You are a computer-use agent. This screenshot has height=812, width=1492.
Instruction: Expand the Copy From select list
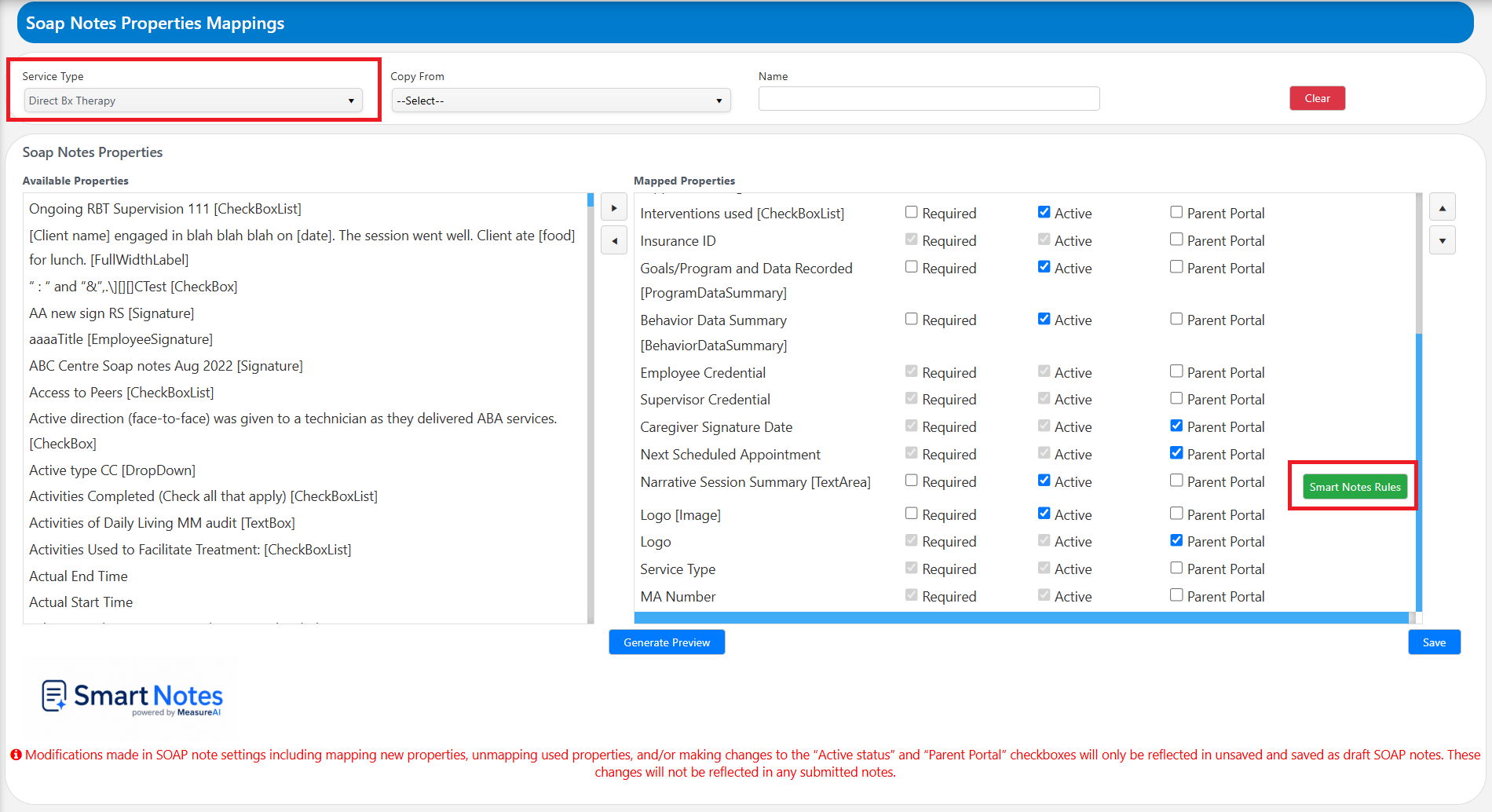(561, 101)
